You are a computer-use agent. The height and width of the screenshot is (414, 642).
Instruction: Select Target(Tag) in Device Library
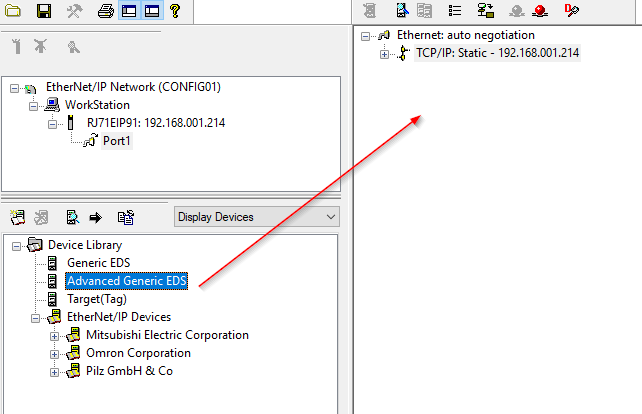click(x=97, y=299)
